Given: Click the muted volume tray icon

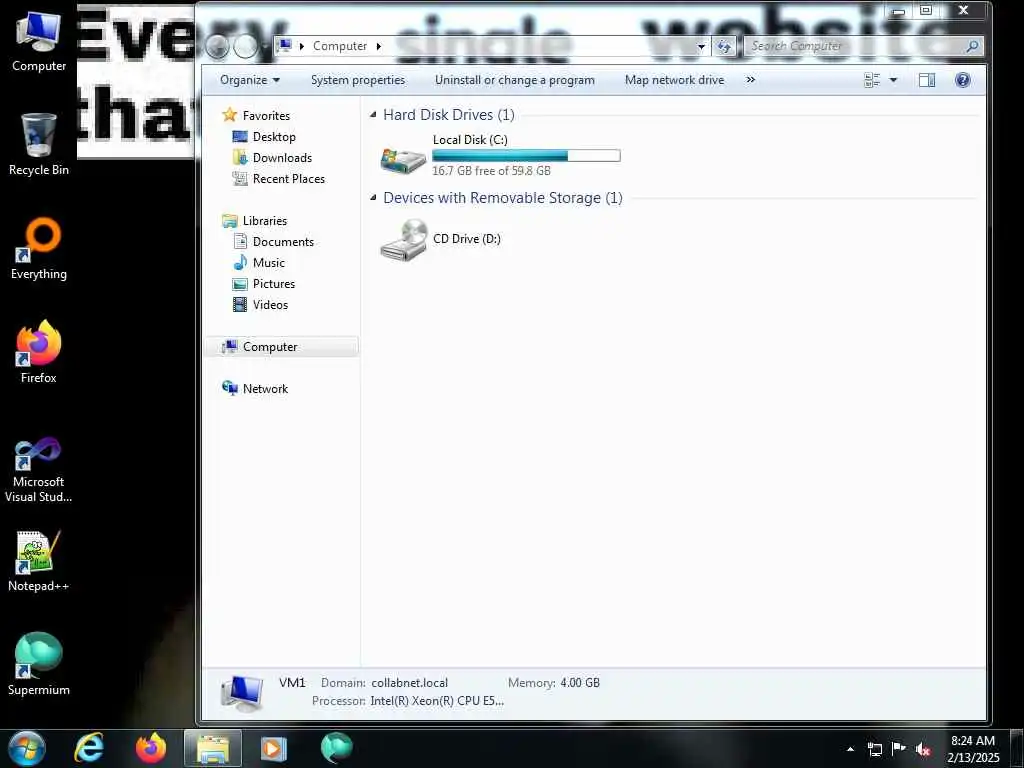Looking at the screenshot, I should pyautogui.click(x=923, y=749).
